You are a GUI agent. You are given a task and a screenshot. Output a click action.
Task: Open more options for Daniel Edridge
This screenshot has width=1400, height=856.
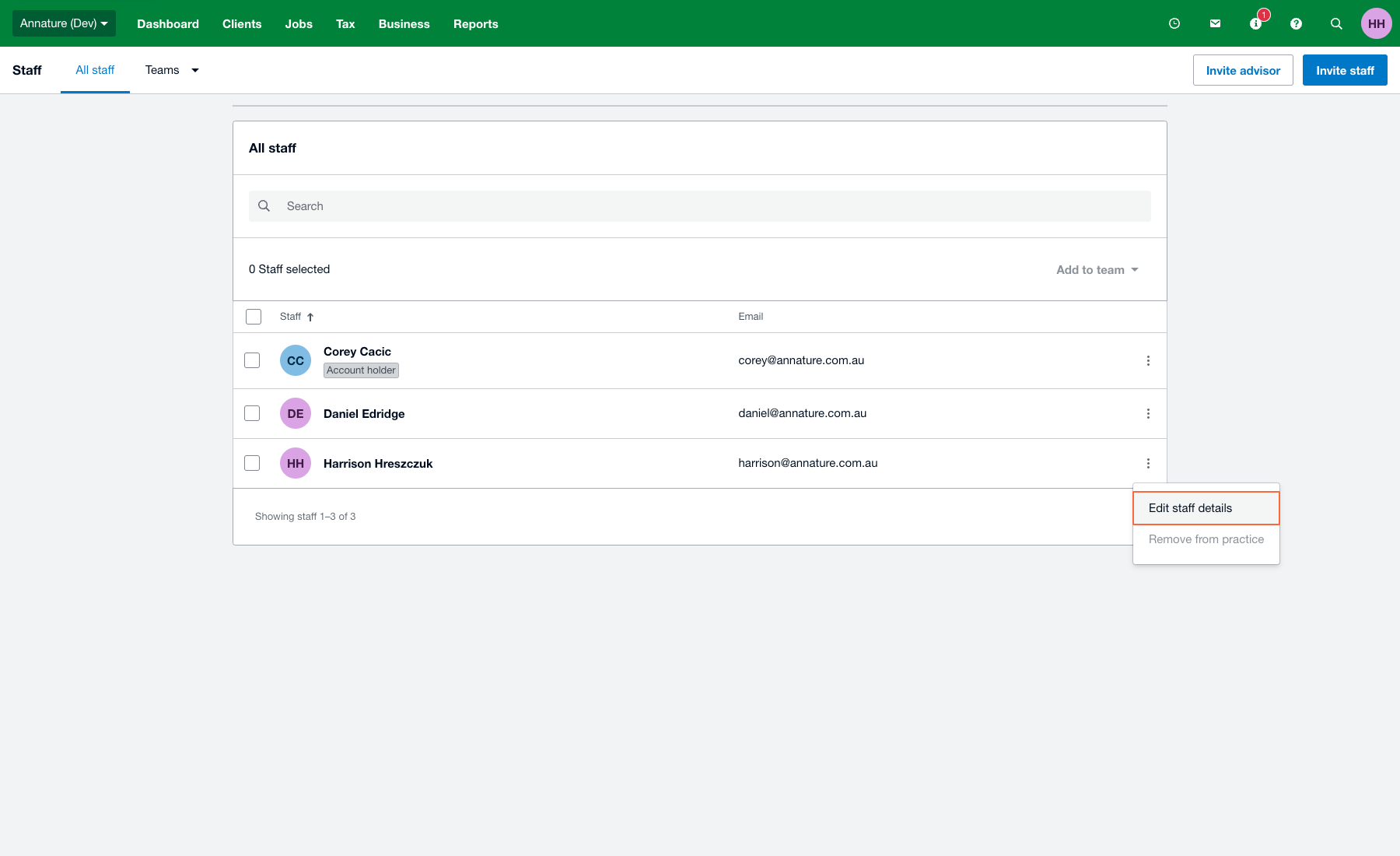1148,413
